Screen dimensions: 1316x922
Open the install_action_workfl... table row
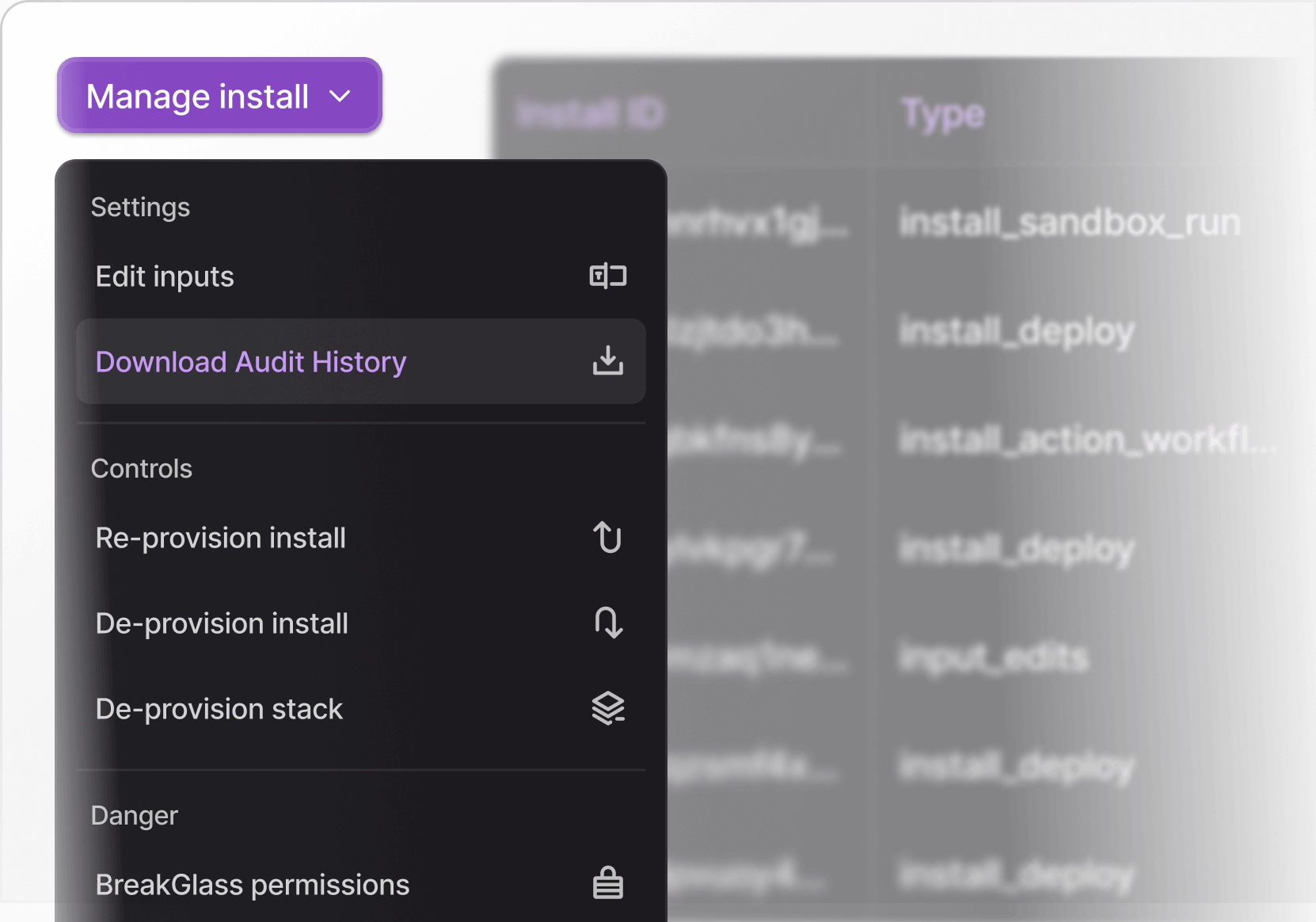coord(1087,440)
